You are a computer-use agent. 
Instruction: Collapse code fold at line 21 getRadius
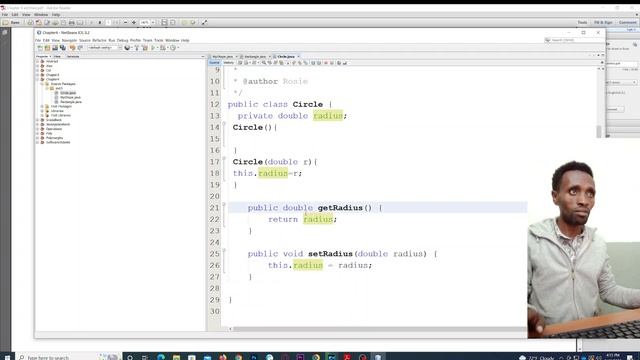[x=224, y=204]
